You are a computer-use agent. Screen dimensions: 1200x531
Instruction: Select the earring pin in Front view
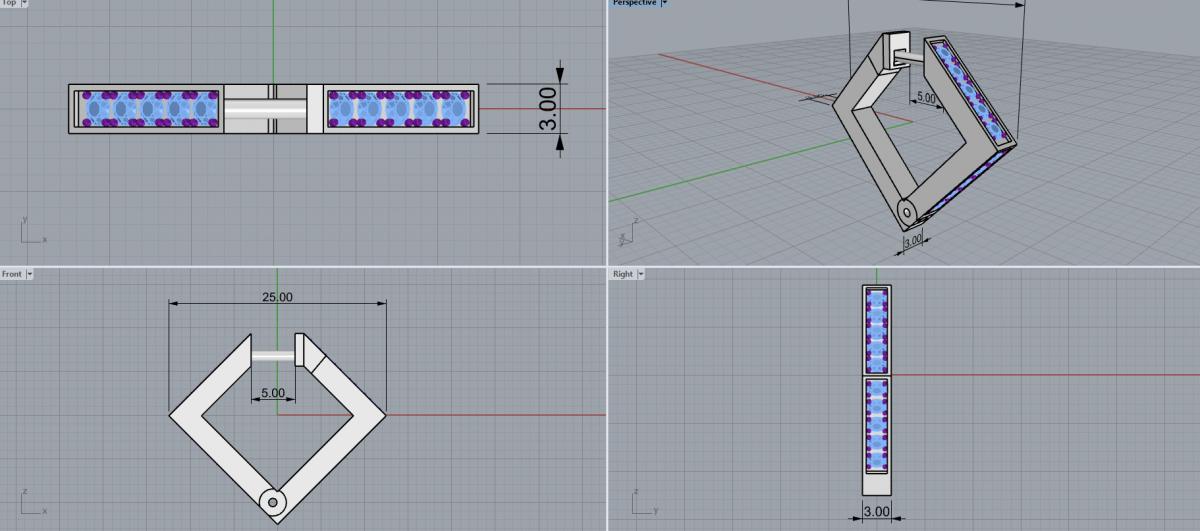tap(271, 354)
